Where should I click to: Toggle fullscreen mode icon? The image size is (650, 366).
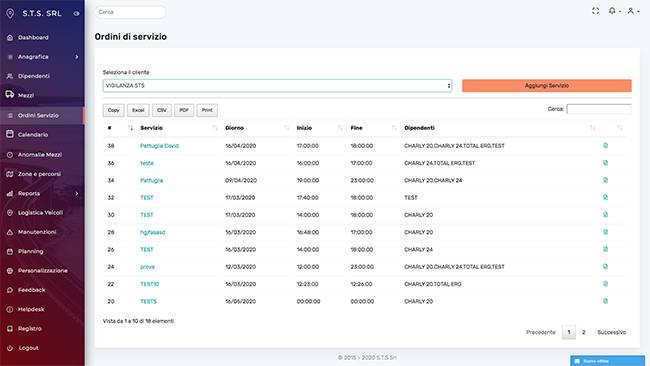pos(595,11)
